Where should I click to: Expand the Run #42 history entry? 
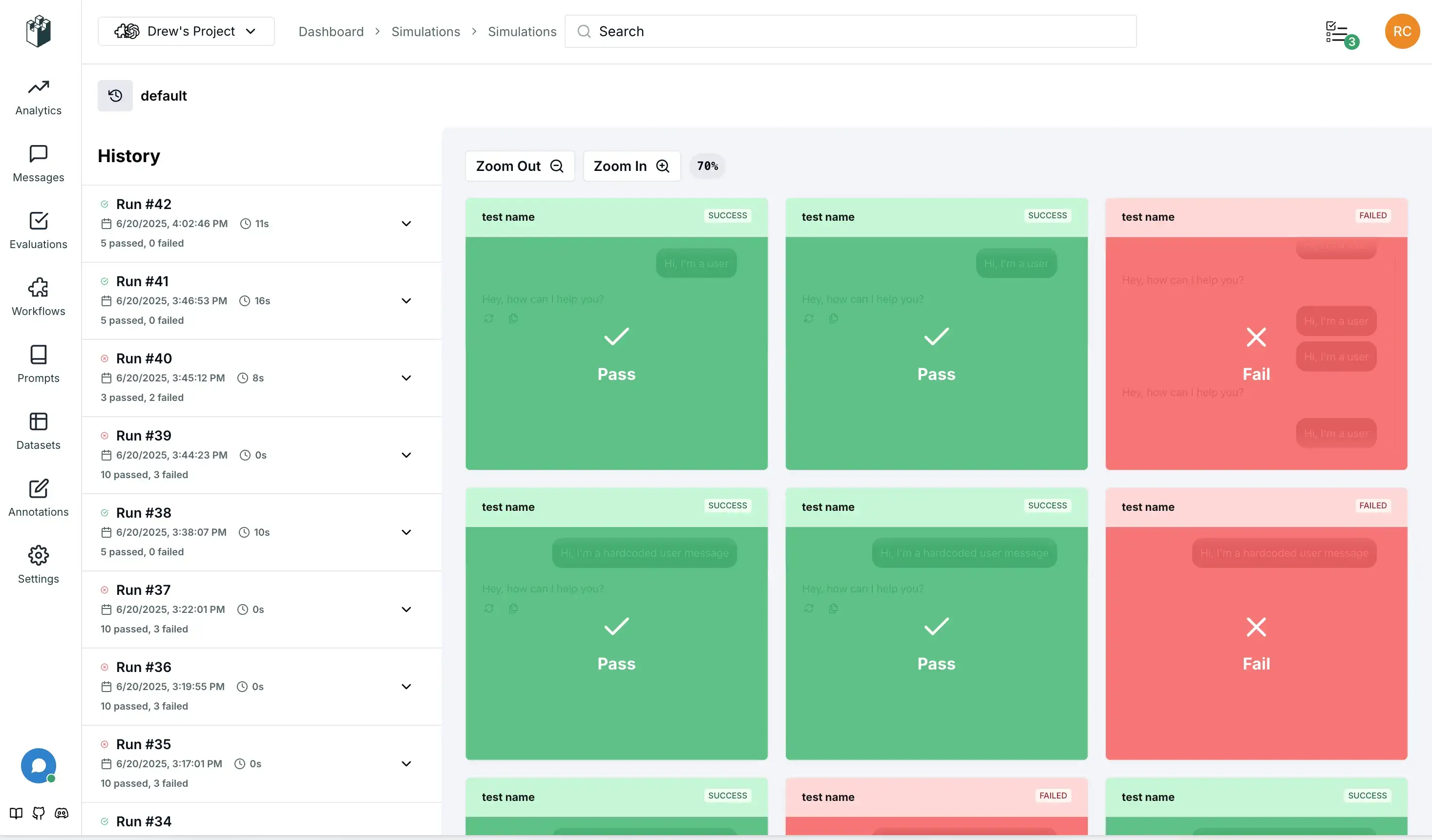(406, 223)
